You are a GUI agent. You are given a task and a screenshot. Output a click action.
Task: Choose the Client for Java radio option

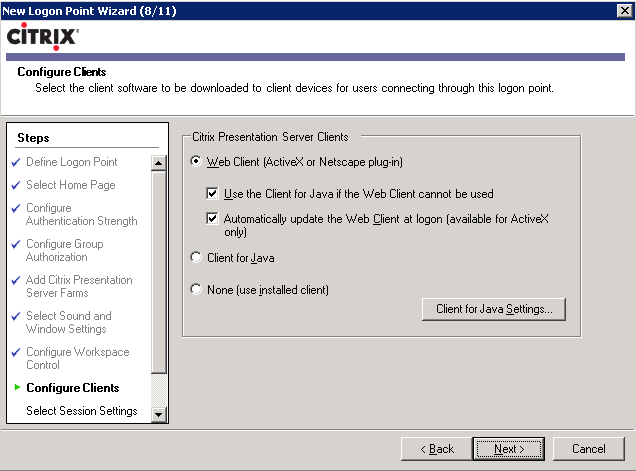point(196,257)
